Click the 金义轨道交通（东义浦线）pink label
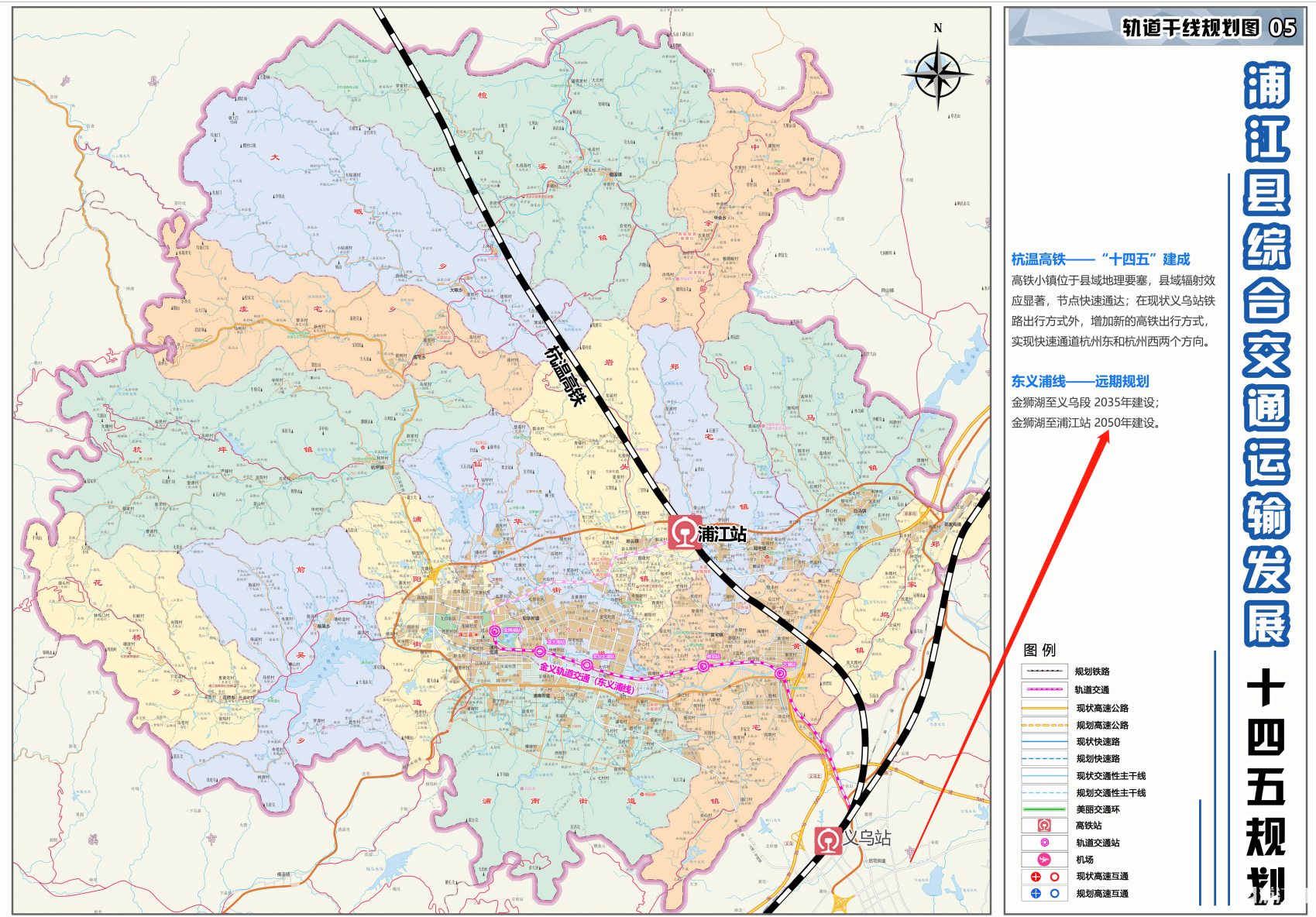The height and width of the screenshot is (917, 1316). click(586, 678)
